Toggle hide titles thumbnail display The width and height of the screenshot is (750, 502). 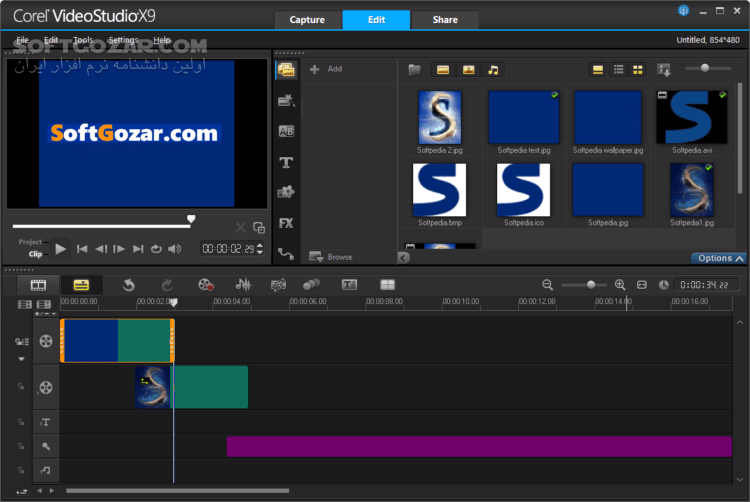pos(597,70)
